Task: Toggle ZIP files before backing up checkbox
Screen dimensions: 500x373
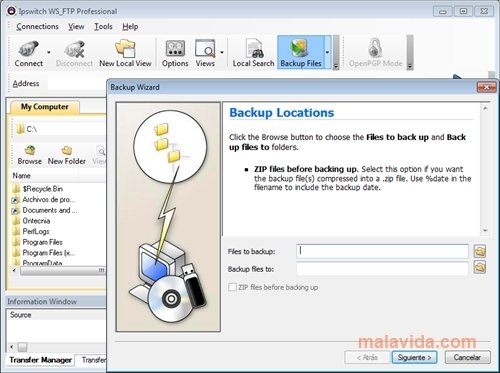Action: (232, 287)
